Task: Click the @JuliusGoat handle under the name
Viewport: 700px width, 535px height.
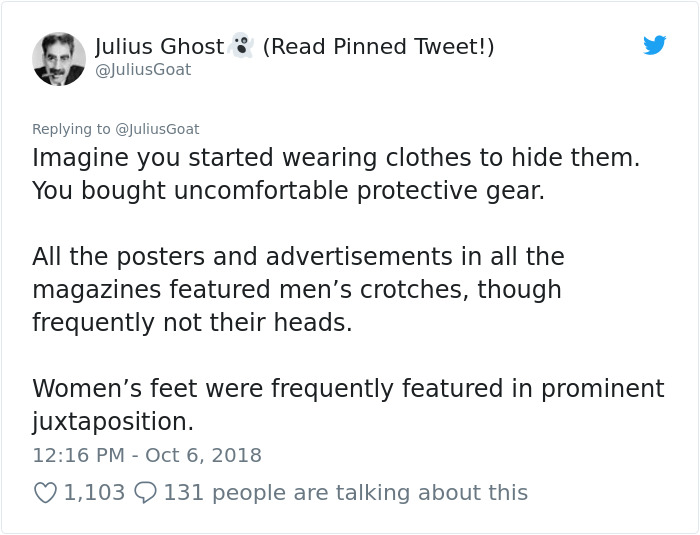Action: (143, 70)
